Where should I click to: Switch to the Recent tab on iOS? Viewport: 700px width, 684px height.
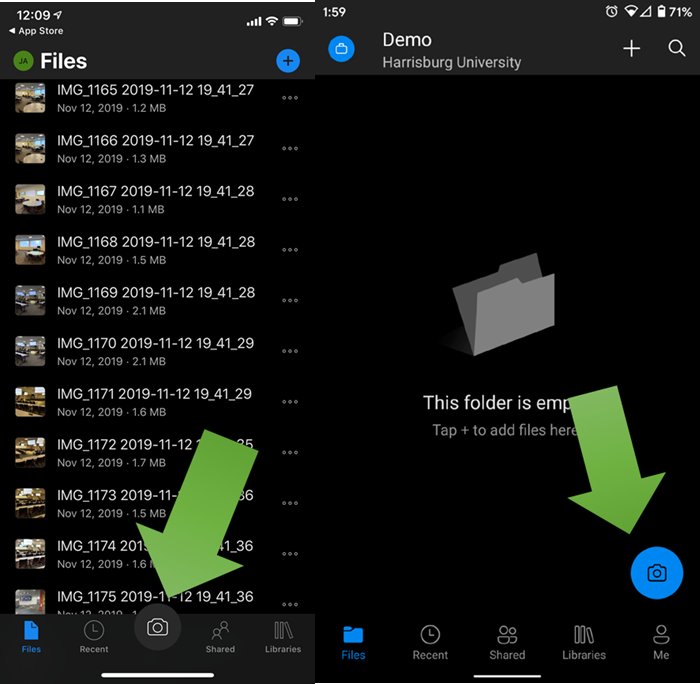[94, 637]
